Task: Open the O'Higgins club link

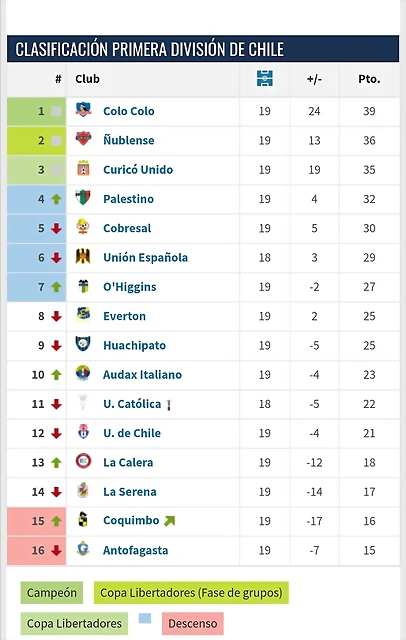Action: 129,287
